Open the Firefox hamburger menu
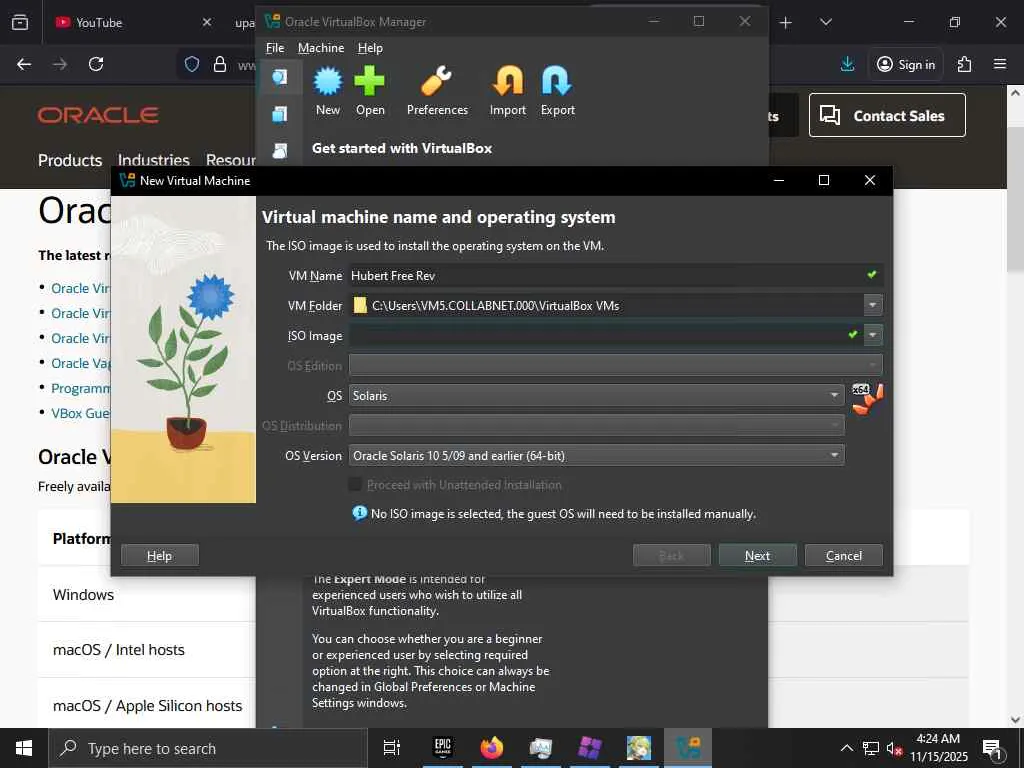 (1000, 64)
